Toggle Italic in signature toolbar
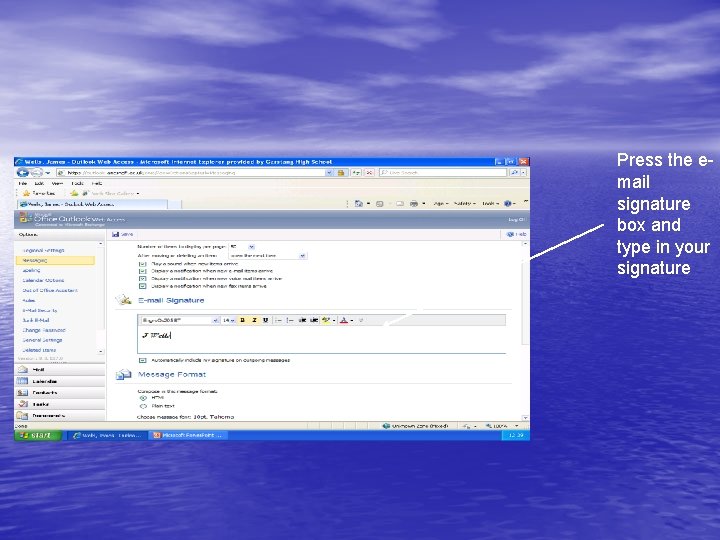The width and height of the screenshot is (720, 540). [254, 320]
